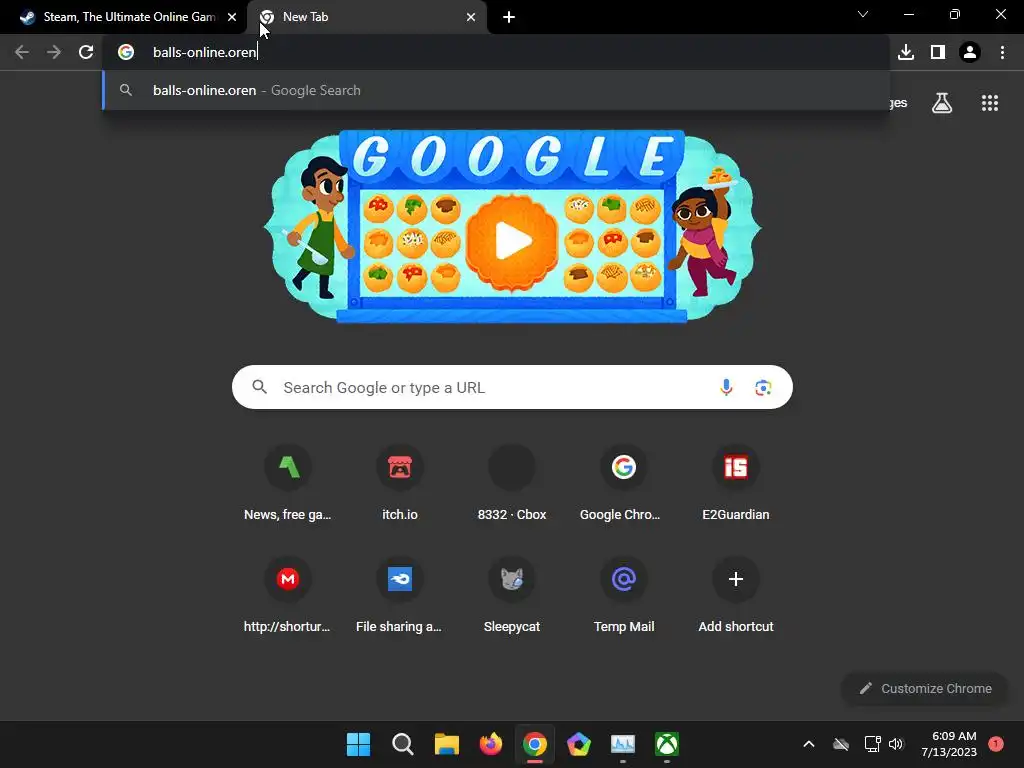
Task: Open the Xbox app from the taskbar
Action: click(667, 744)
